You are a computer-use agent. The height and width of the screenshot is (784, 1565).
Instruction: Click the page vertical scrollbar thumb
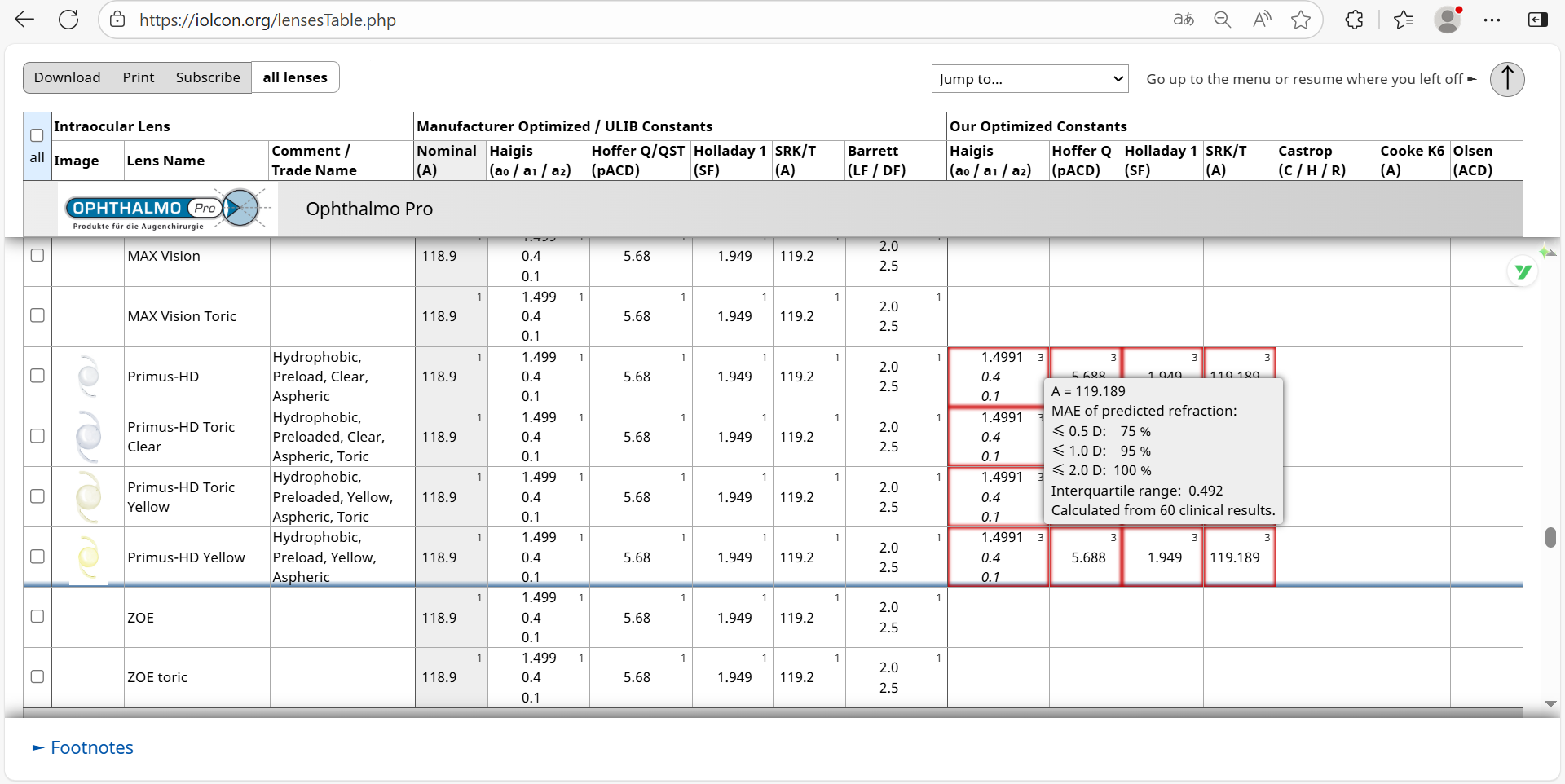(1550, 538)
